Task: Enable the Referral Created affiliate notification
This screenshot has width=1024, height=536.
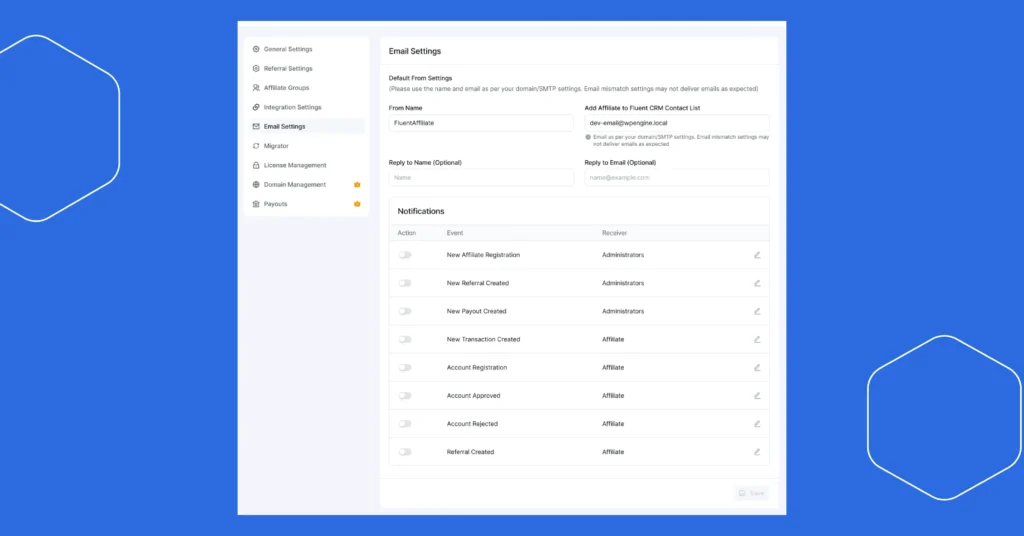Action: 405,452
